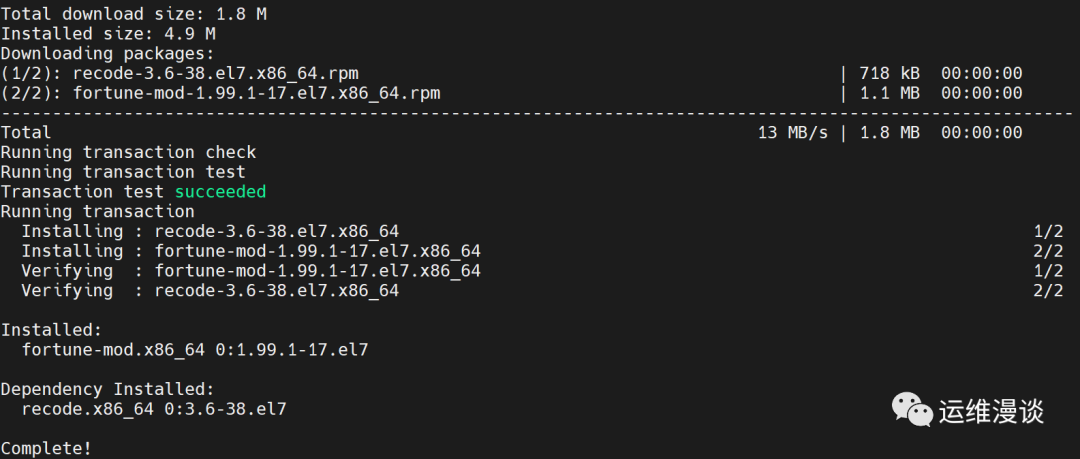1080x459 pixels.
Task: Click the "Installed size: 4.9 M" line
Action: coord(108,34)
